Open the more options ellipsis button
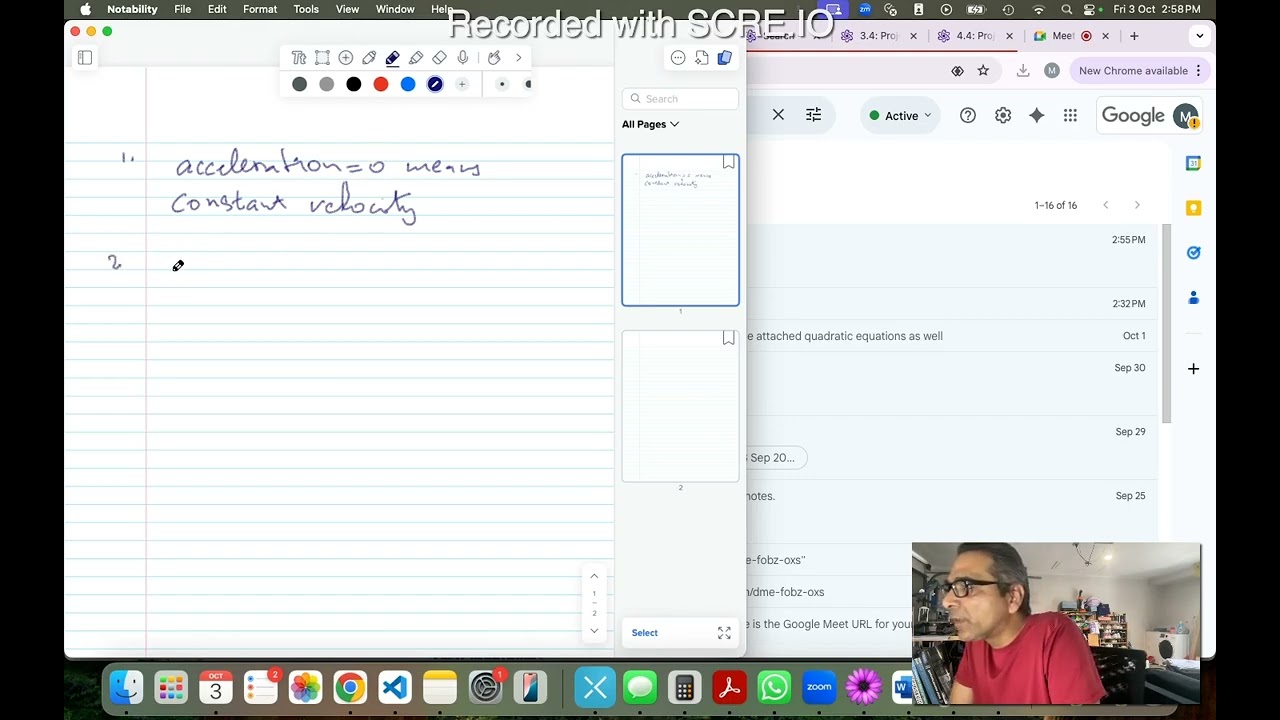The height and width of the screenshot is (720, 1280). (x=678, y=58)
